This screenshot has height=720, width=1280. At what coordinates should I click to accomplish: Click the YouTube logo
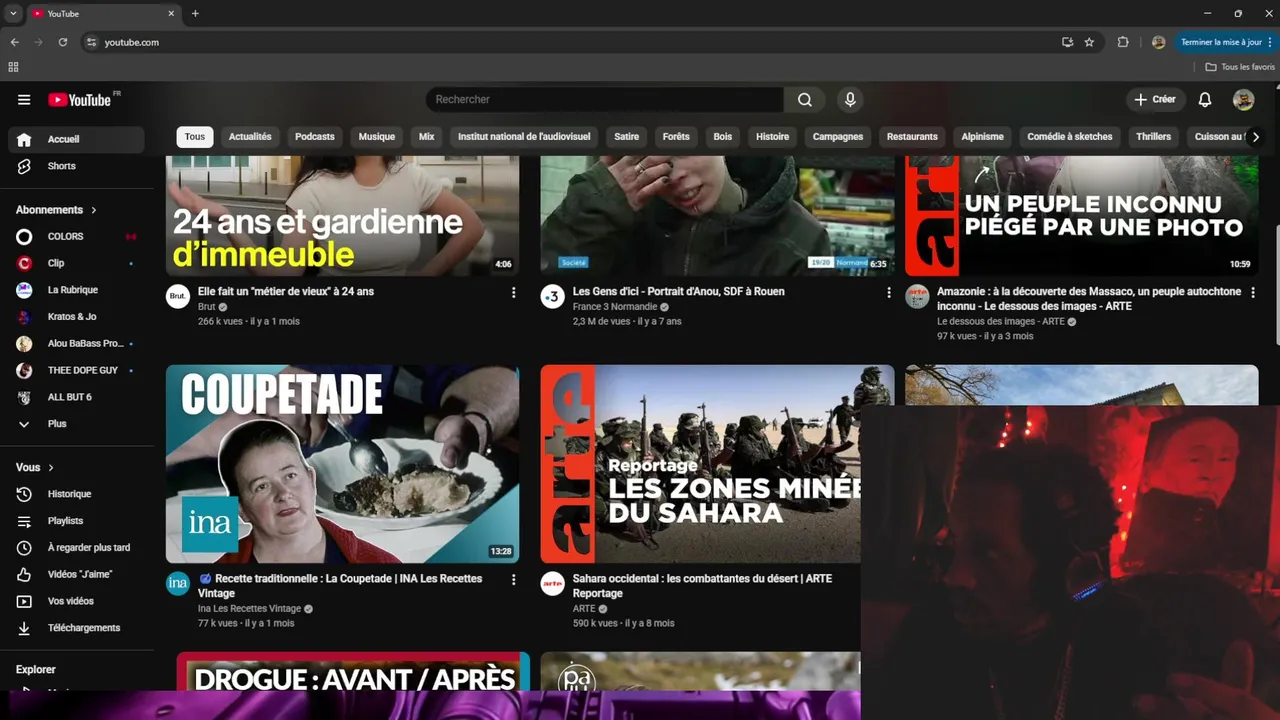[79, 100]
